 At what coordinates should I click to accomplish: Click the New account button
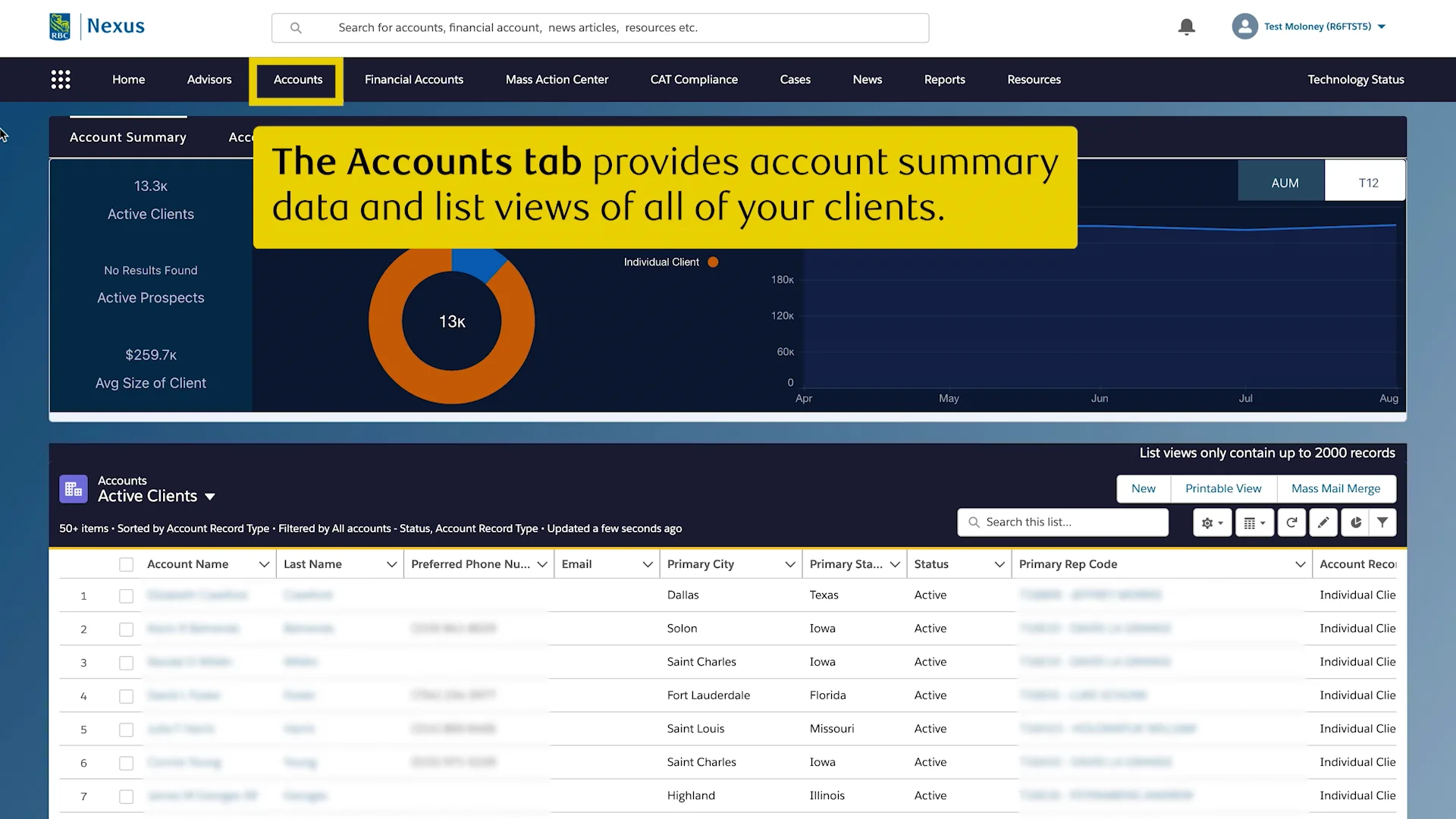[1144, 489]
